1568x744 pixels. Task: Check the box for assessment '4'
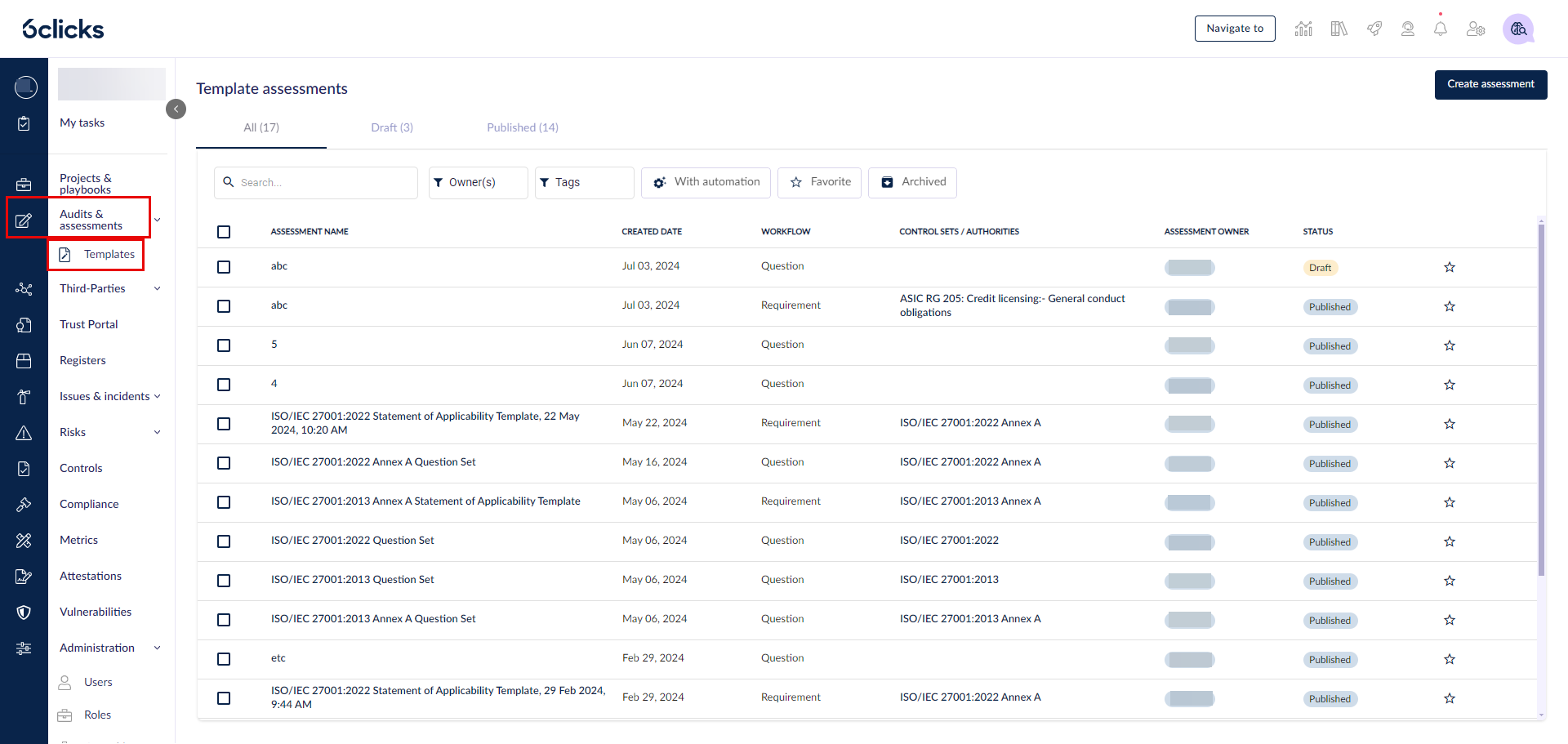pyautogui.click(x=224, y=385)
